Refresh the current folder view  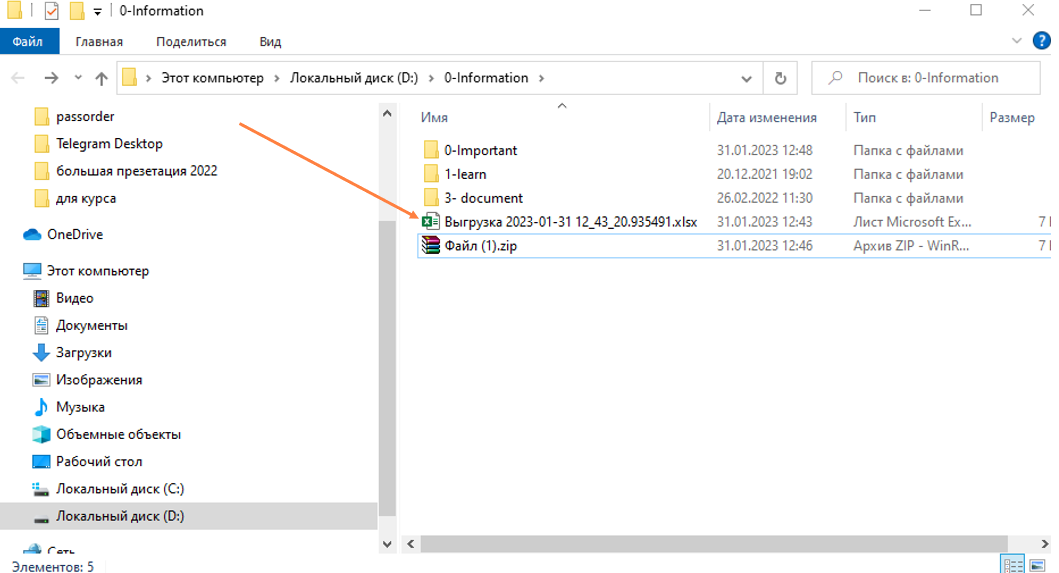click(780, 78)
